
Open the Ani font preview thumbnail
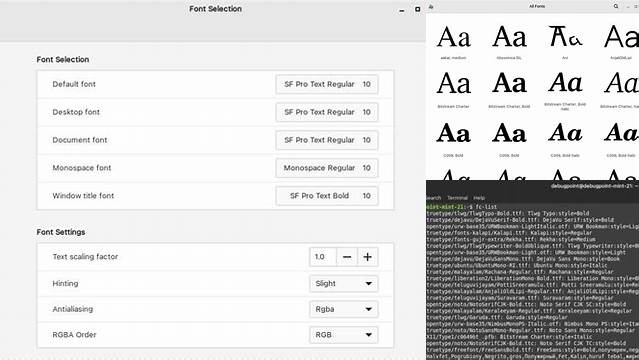tap(565, 41)
